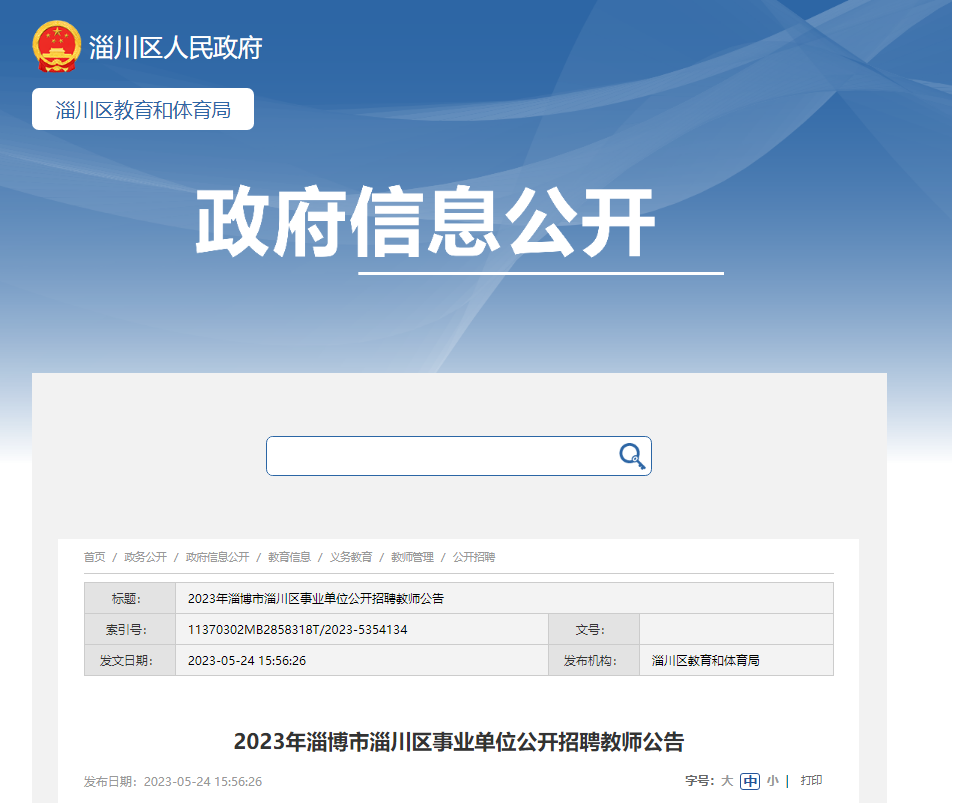Click the 打印 print link
This screenshot has height=803, width=960.
coord(811,780)
